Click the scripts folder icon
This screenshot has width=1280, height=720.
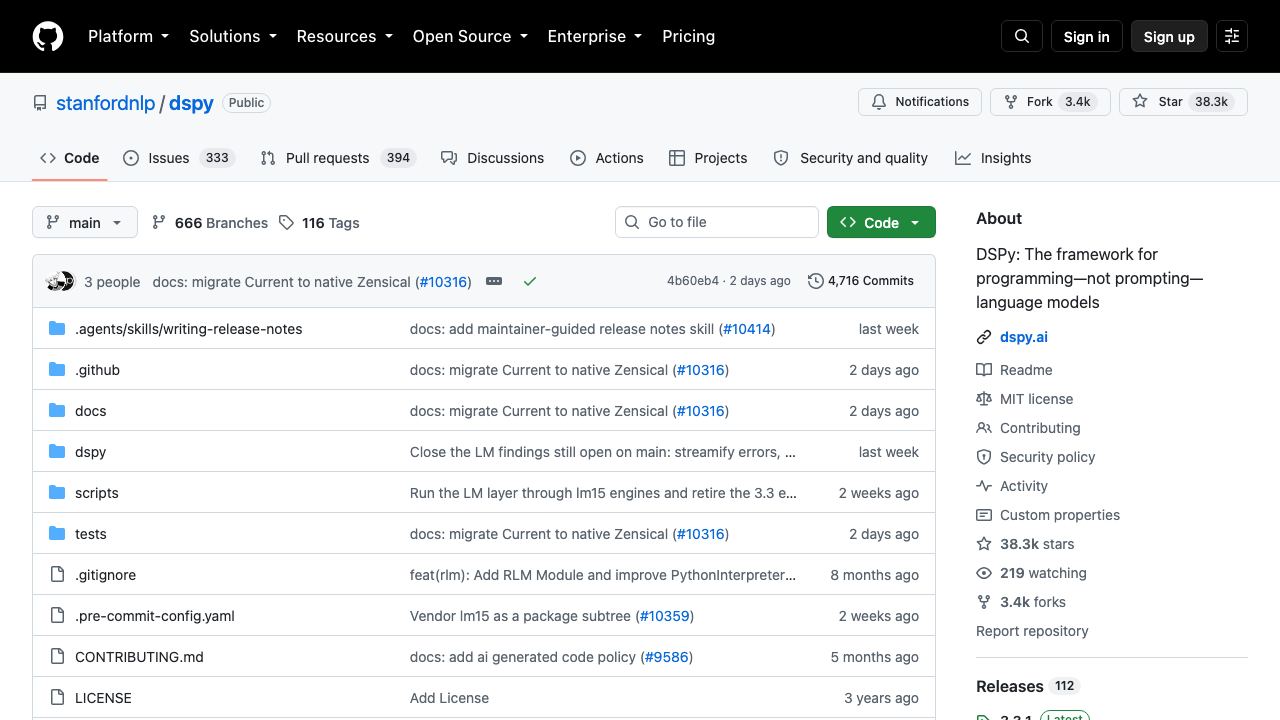tap(57, 493)
